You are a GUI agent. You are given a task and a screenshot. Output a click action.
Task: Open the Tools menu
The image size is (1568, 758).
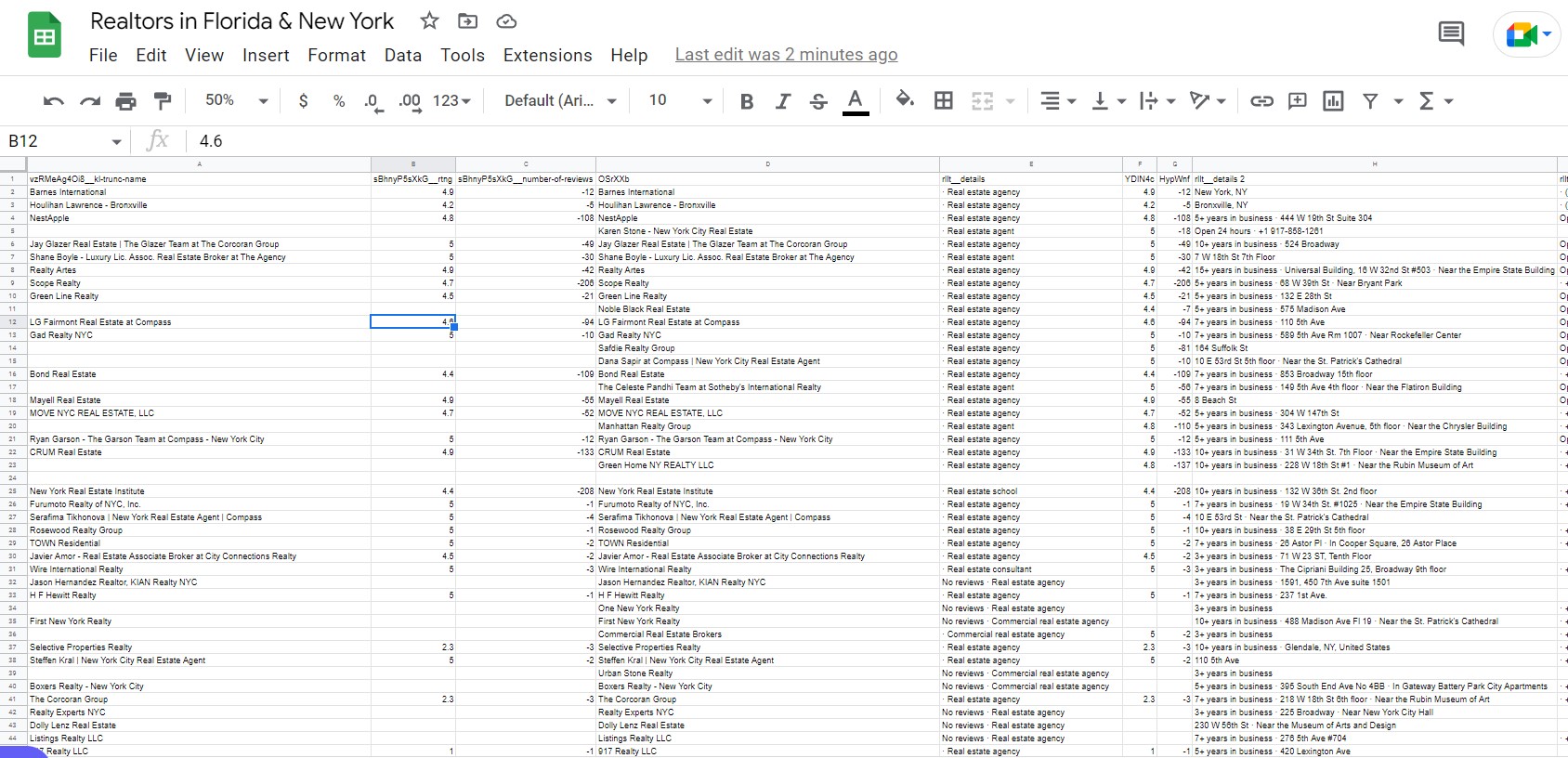point(463,55)
